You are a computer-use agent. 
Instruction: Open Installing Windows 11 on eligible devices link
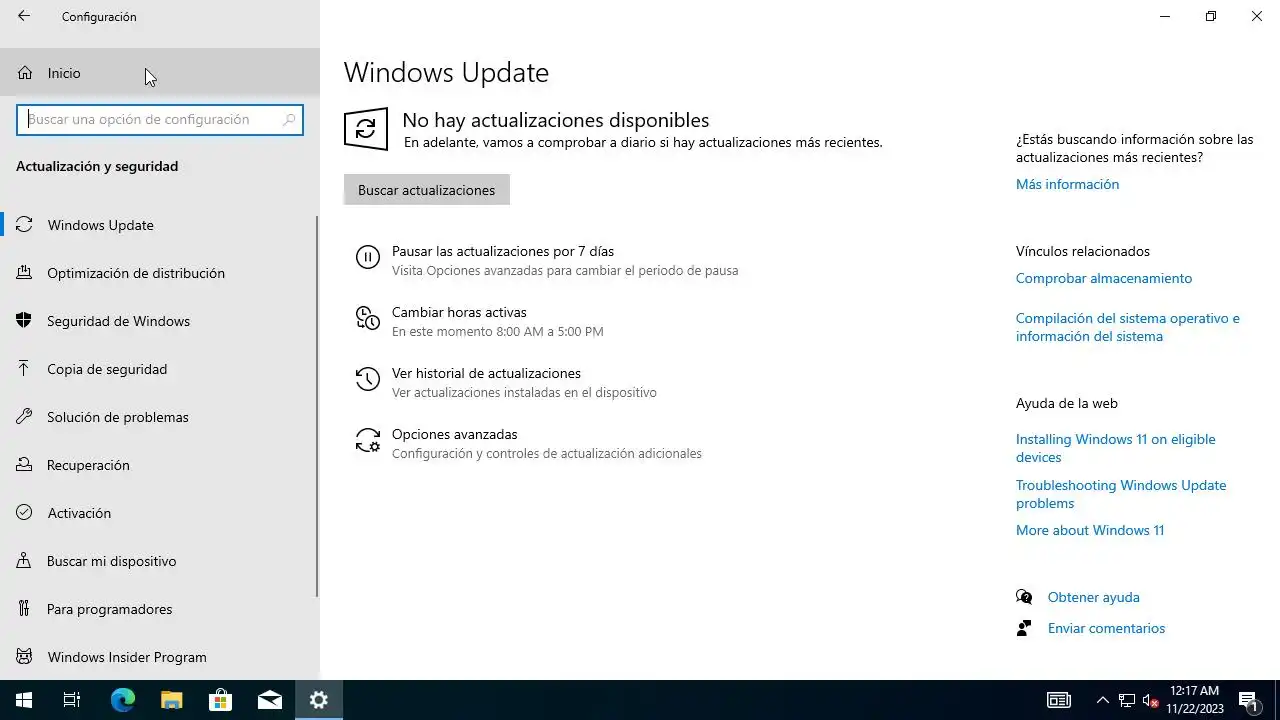coord(1116,448)
